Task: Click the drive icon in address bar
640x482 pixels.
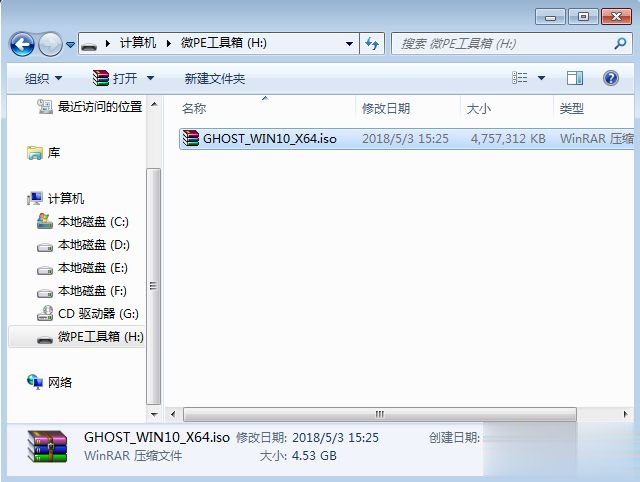Action: 89,44
